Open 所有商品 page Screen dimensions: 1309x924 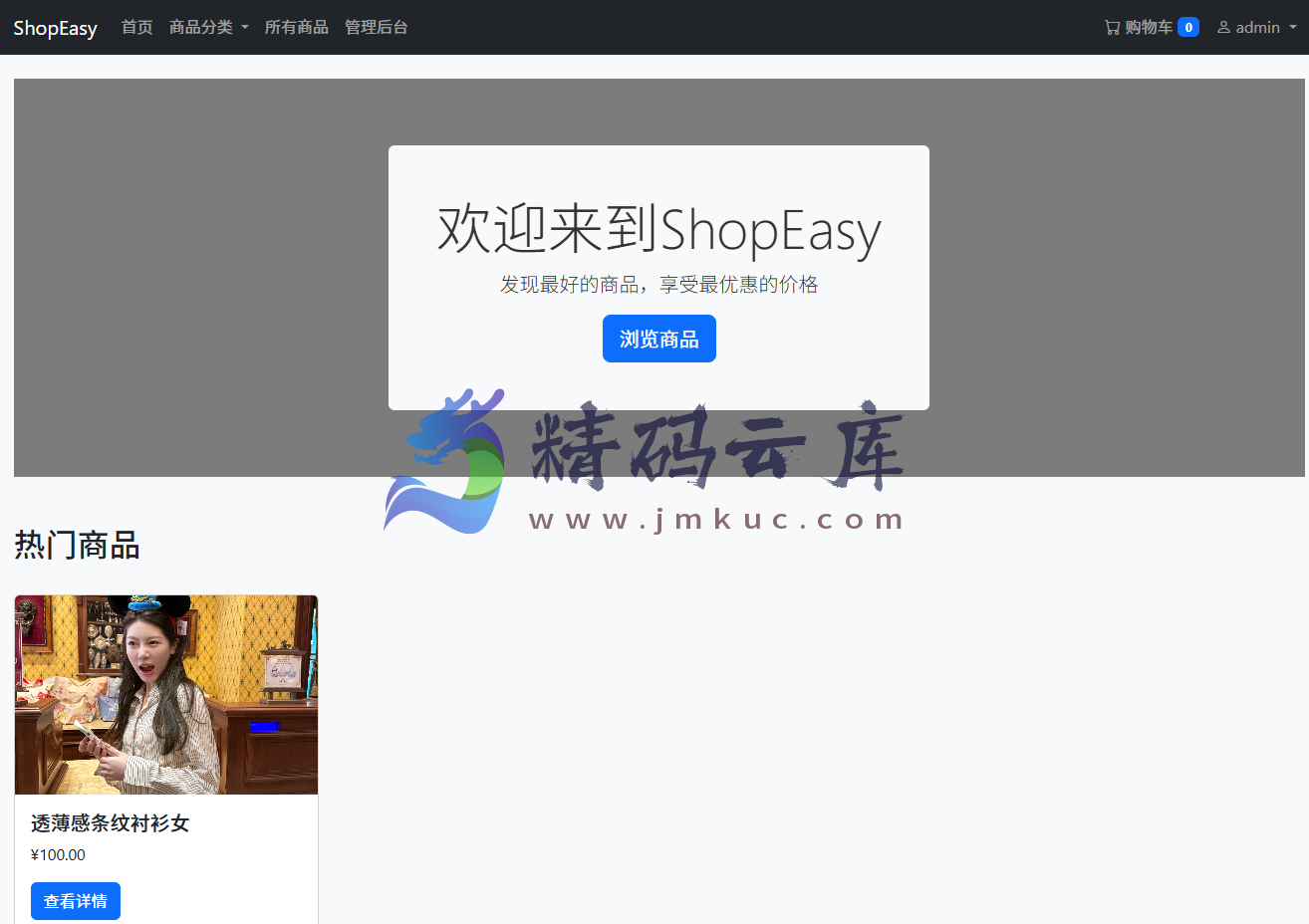[x=297, y=28]
